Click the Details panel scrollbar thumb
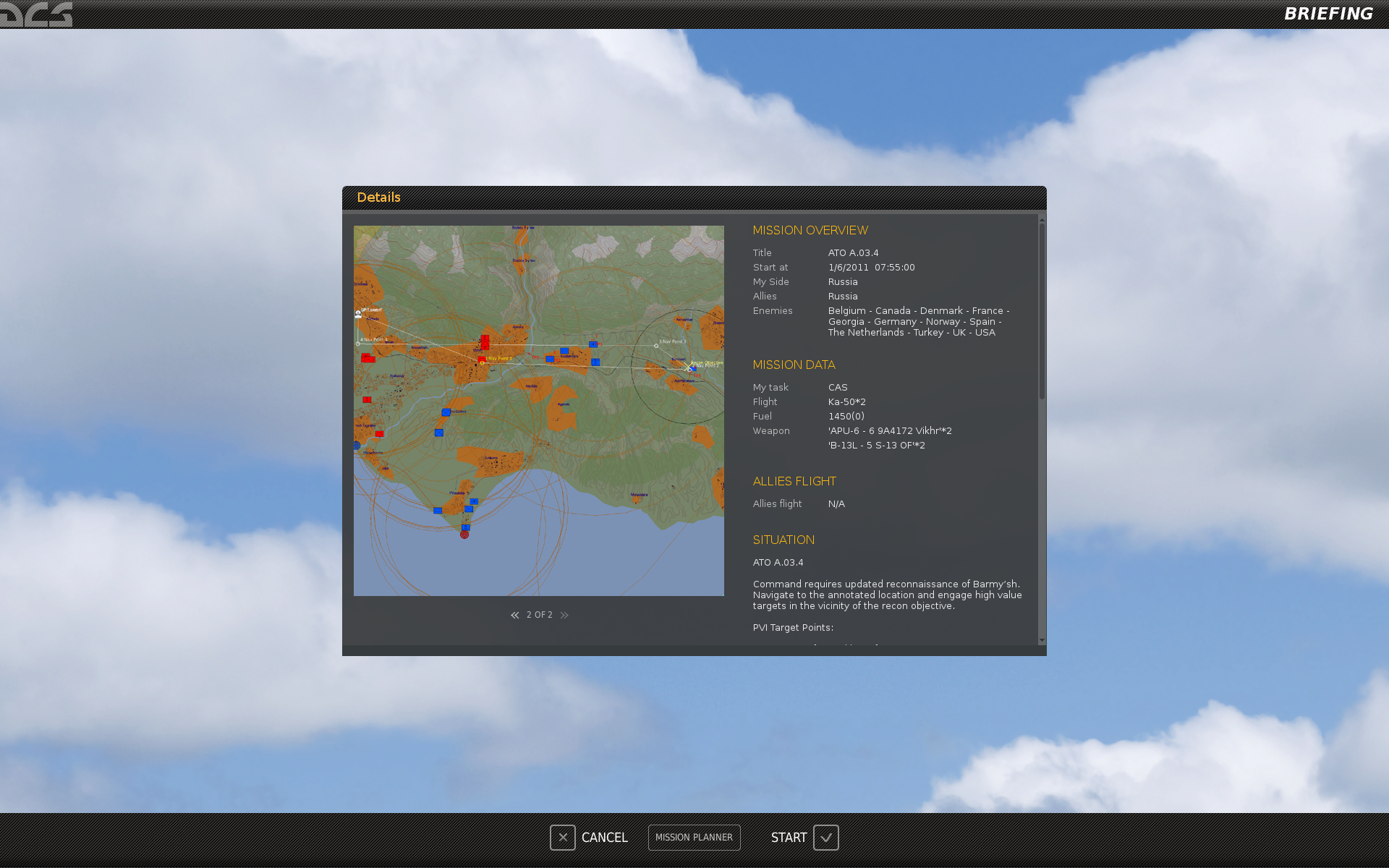This screenshot has height=868, width=1389. (x=1042, y=310)
